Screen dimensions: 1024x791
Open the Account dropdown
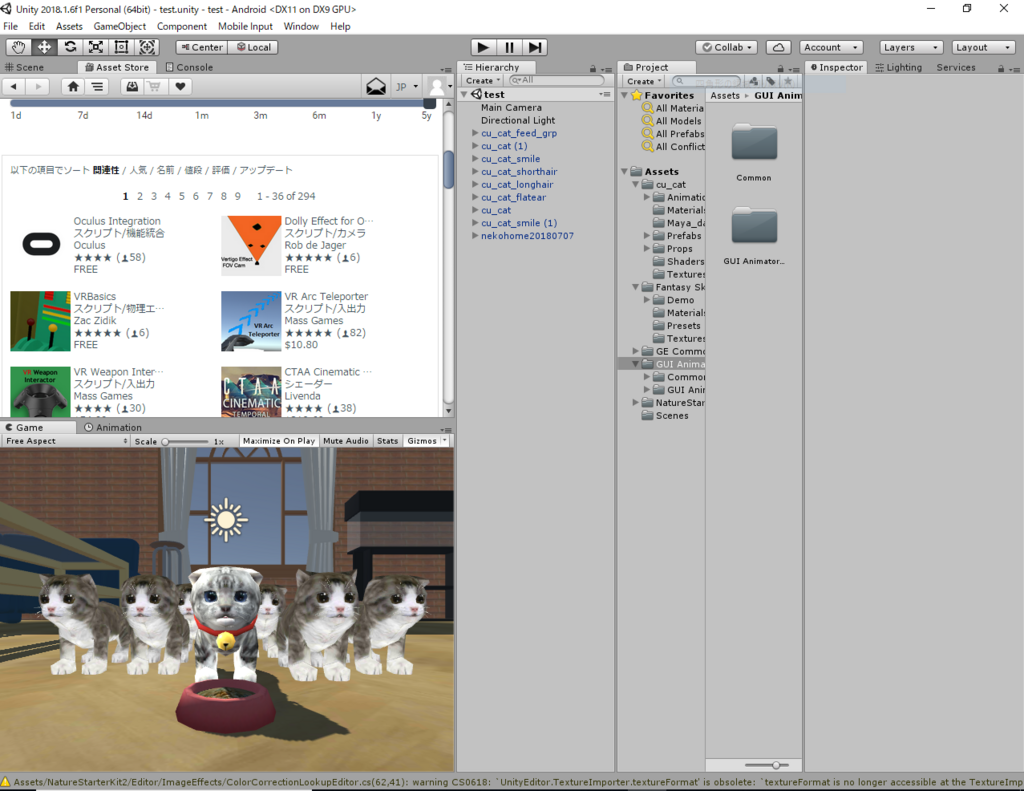click(831, 47)
